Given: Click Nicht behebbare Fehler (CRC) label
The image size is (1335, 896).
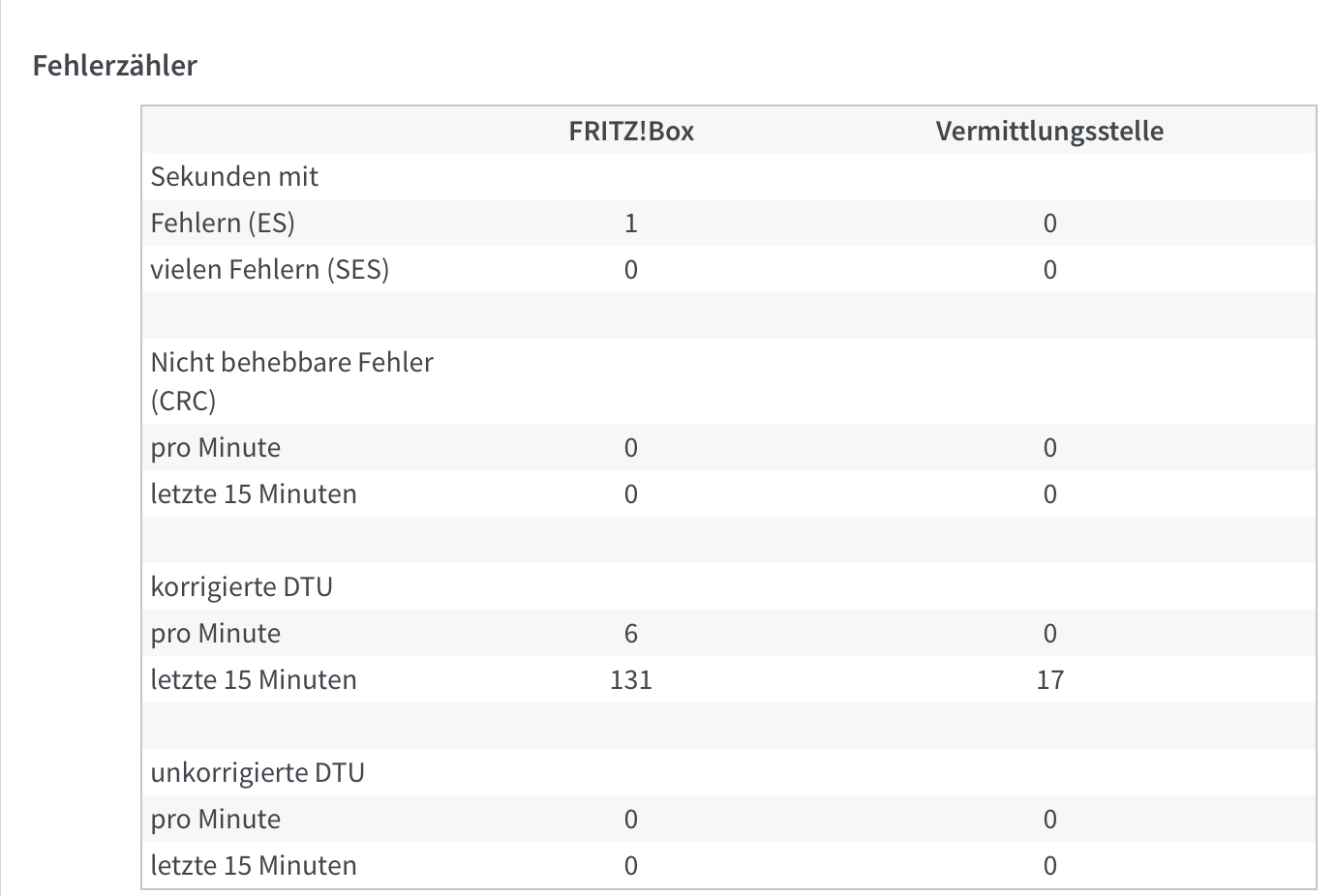Looking at the screenshot, I should point(292,381).
